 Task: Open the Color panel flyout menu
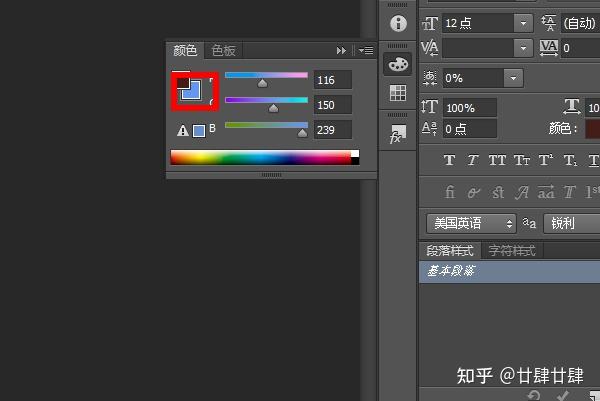[366, 50]
